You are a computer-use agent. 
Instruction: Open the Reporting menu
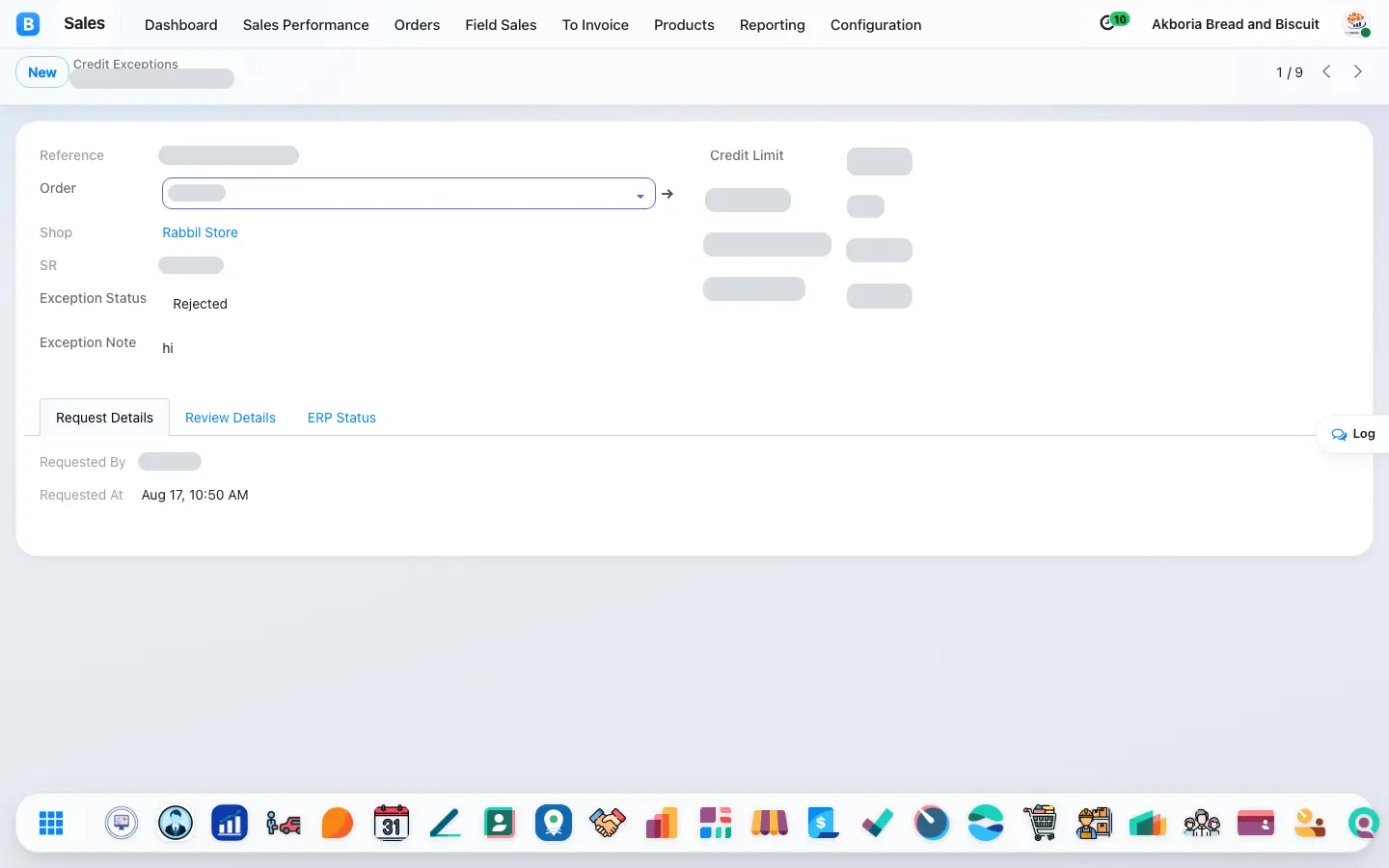773,25
